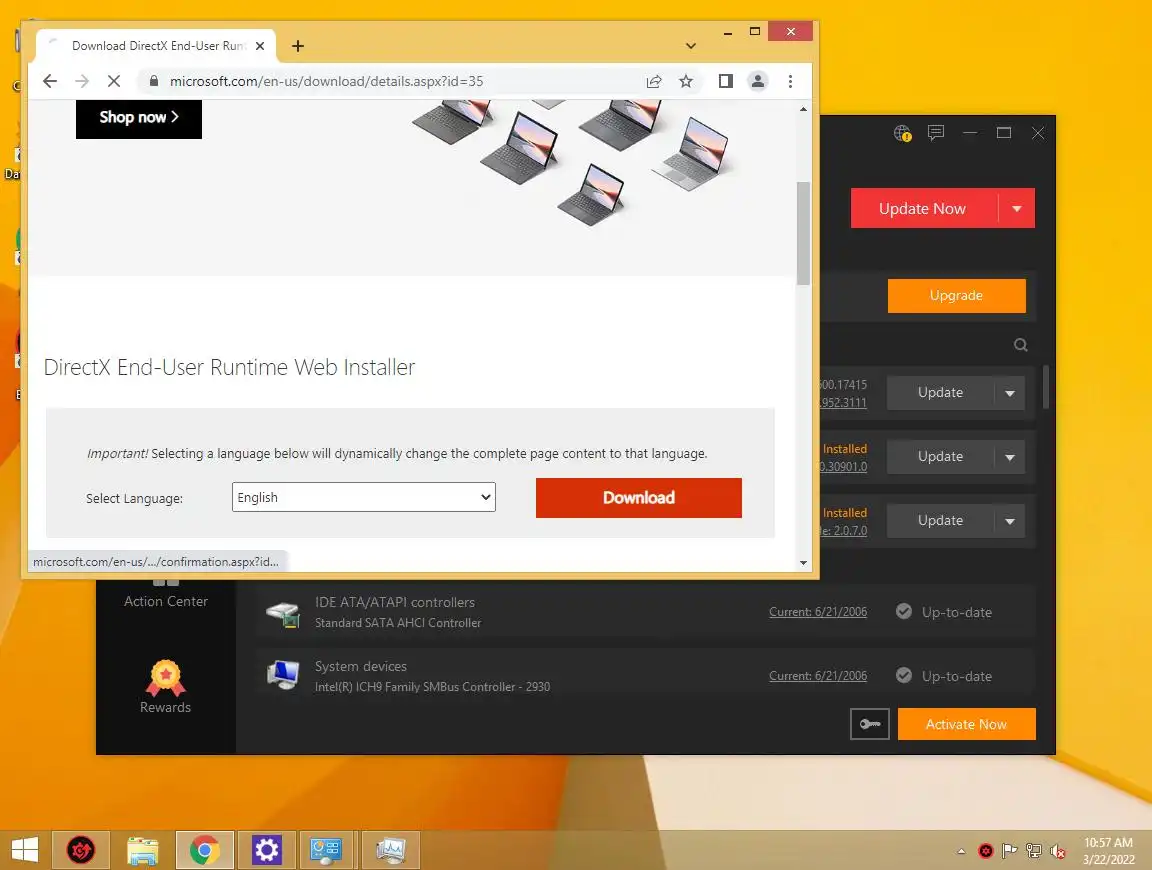Expand dropdown beside the 2.0.7.0 Update button
Screen dimensions: 1152x870
tap(1010, 521)
